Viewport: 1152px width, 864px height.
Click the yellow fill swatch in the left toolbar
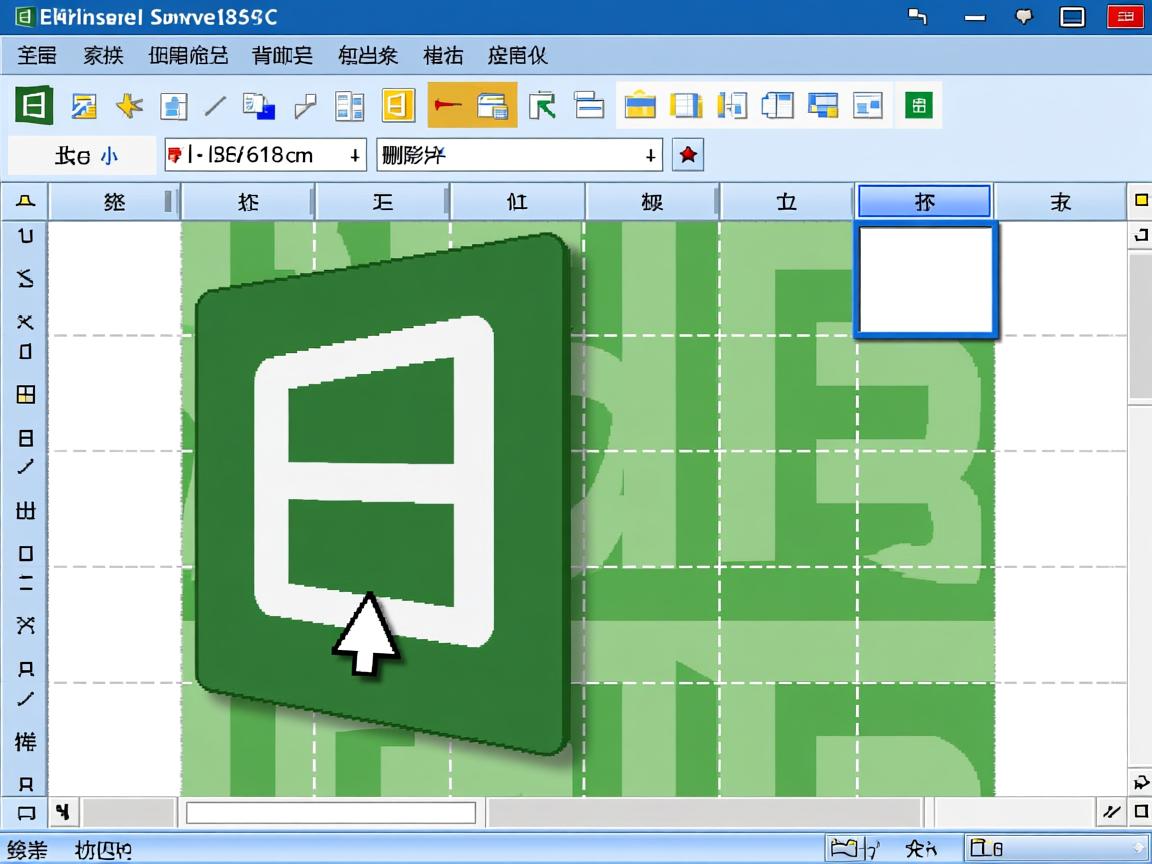click(x=25, y=394)
